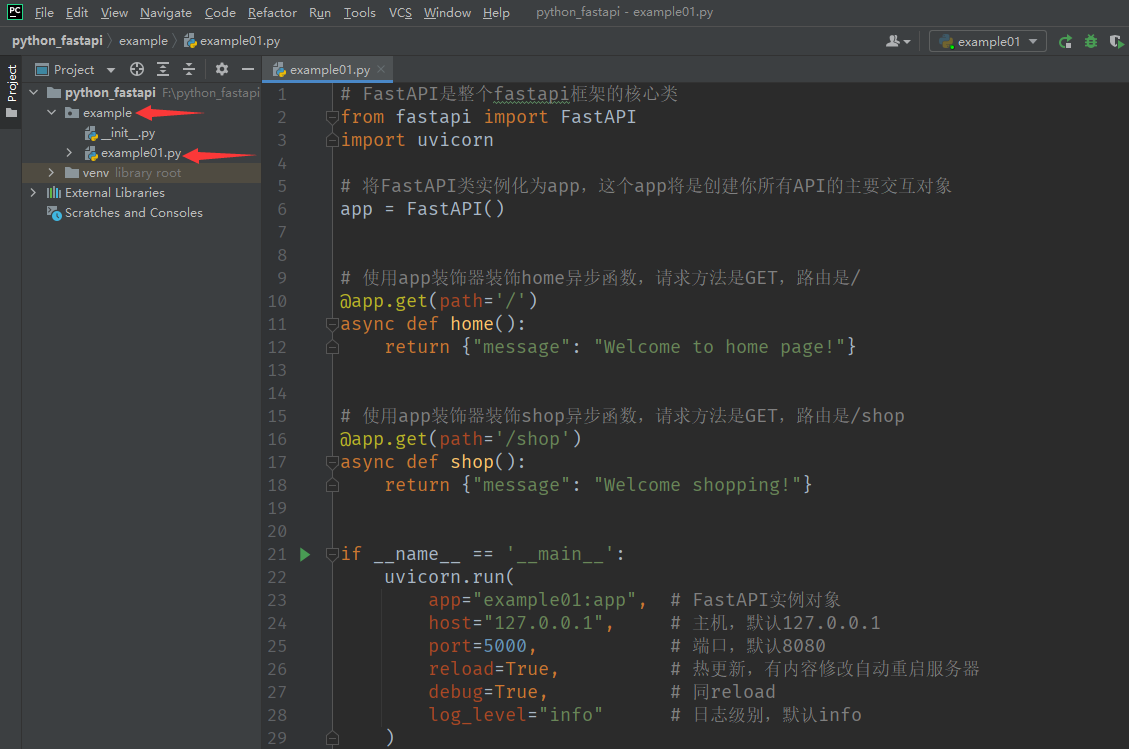Open Project panel gear options
1129x749 pixels.
(222, 70)
